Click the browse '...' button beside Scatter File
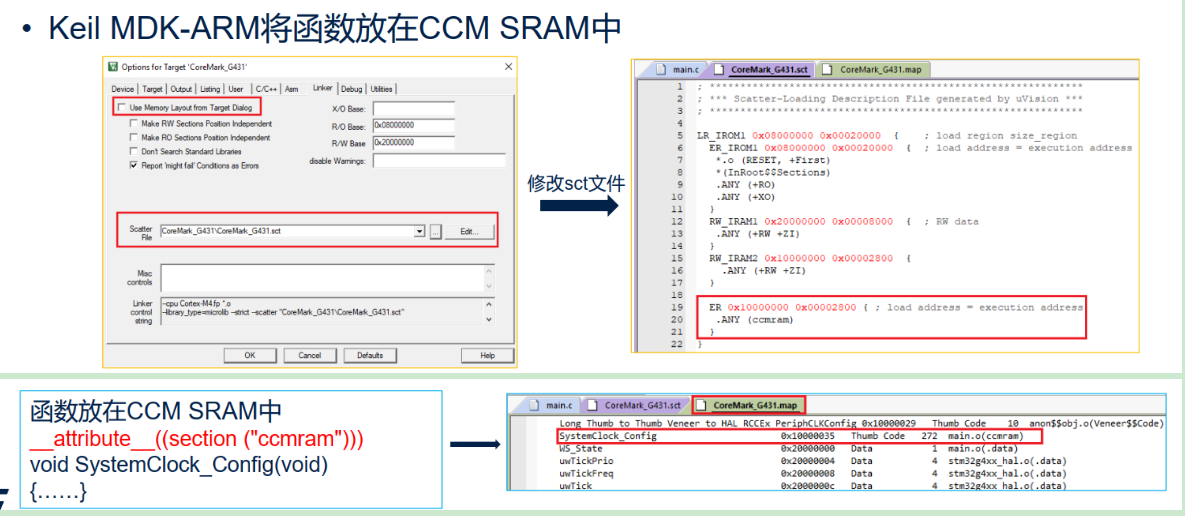The width and height of the screenshot is (1185, 516). click(435, 232)
